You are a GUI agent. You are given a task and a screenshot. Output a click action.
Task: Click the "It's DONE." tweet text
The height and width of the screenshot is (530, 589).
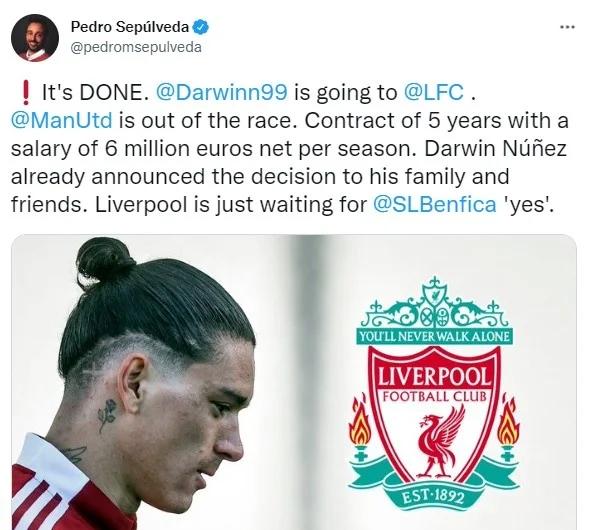pyautogui.click(x=93, y=92)
